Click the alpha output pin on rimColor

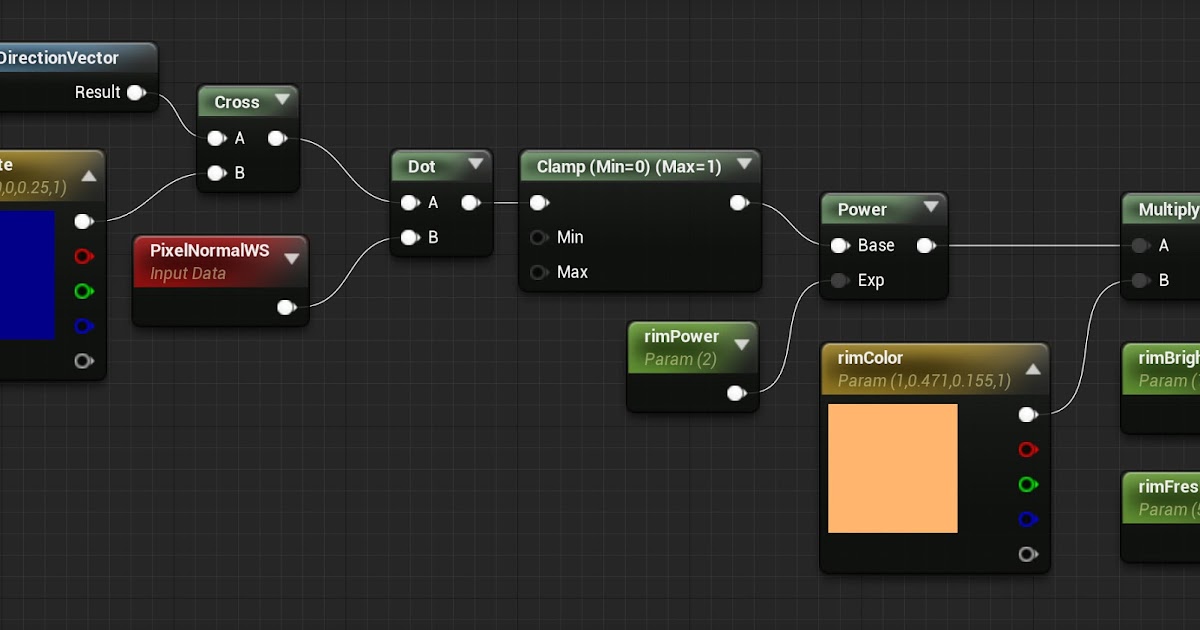[1027, 553]
